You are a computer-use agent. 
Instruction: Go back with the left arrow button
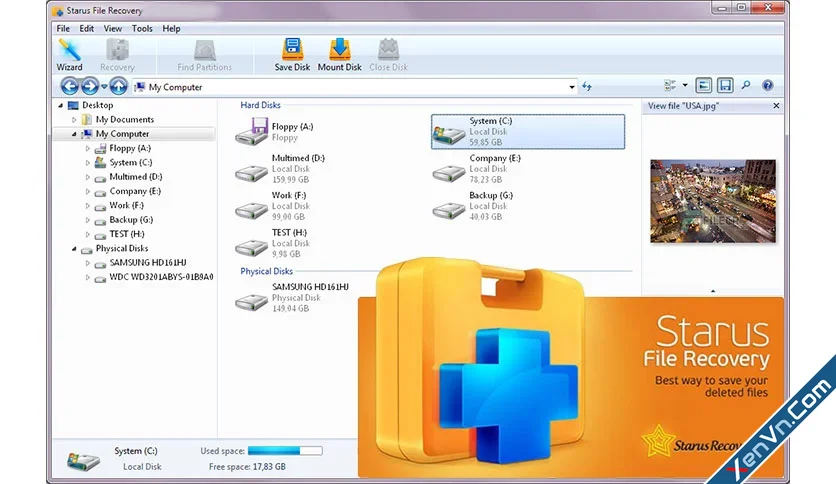[70, 86]
